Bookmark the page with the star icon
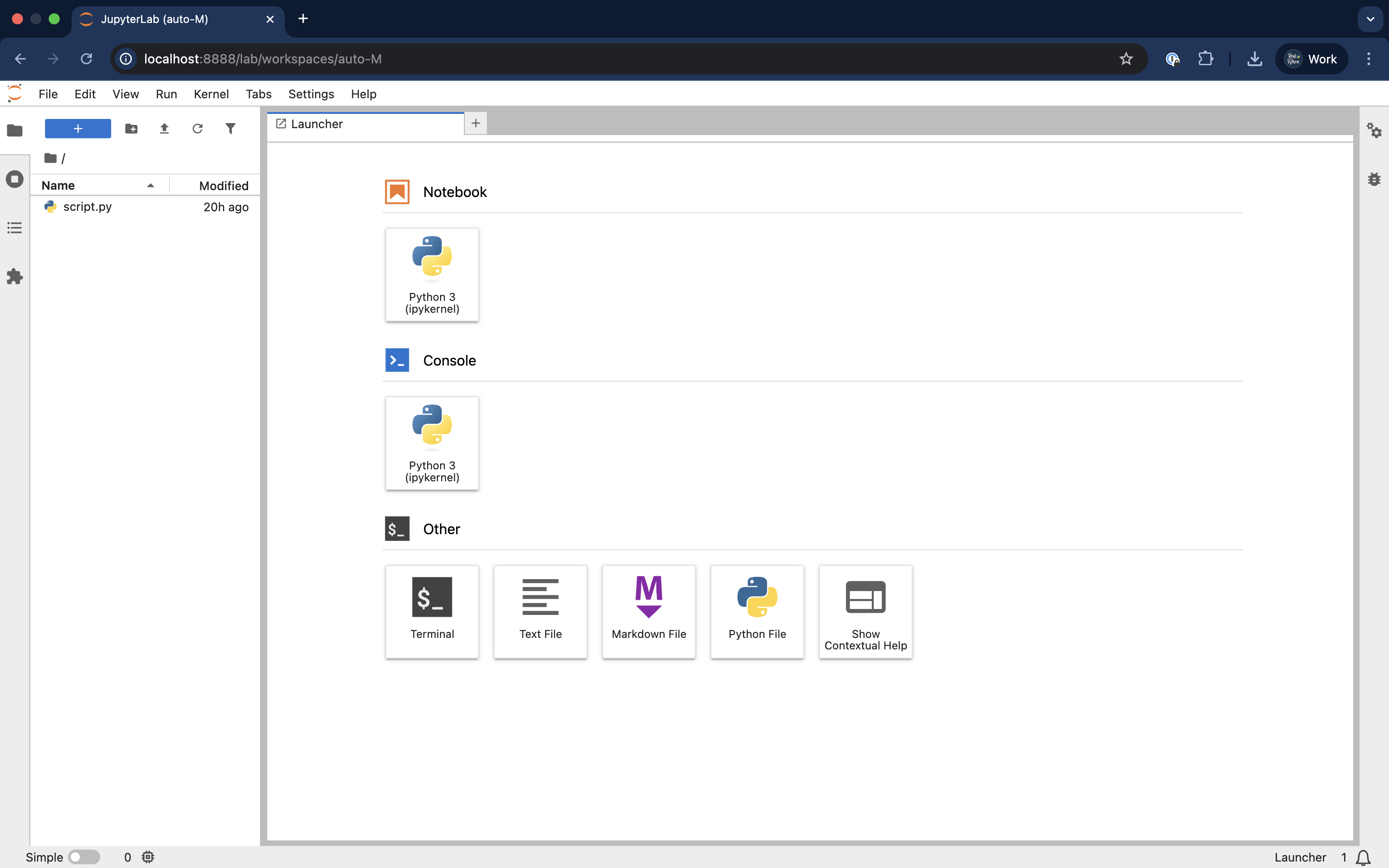This screenshot has height=868, width=1389. click(1126, 59)
